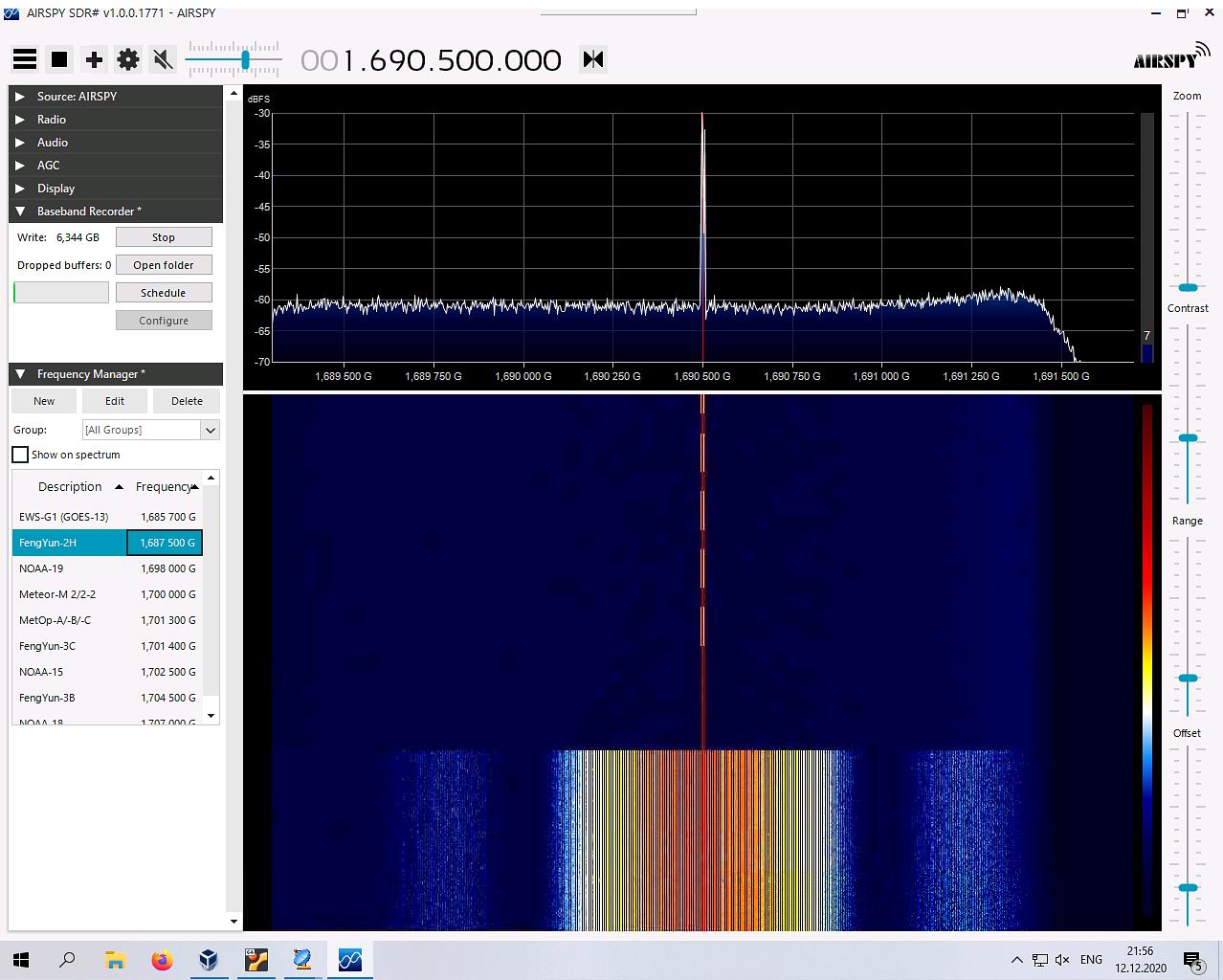Adjust the Zoom slider handle
1223x980 pixels.
(1188, 287)
